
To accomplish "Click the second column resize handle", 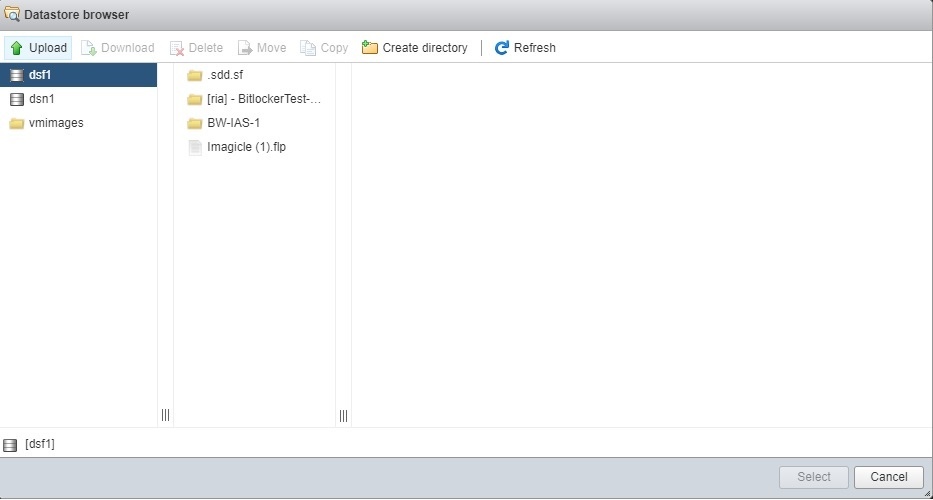I will click(x=343, y=415).
